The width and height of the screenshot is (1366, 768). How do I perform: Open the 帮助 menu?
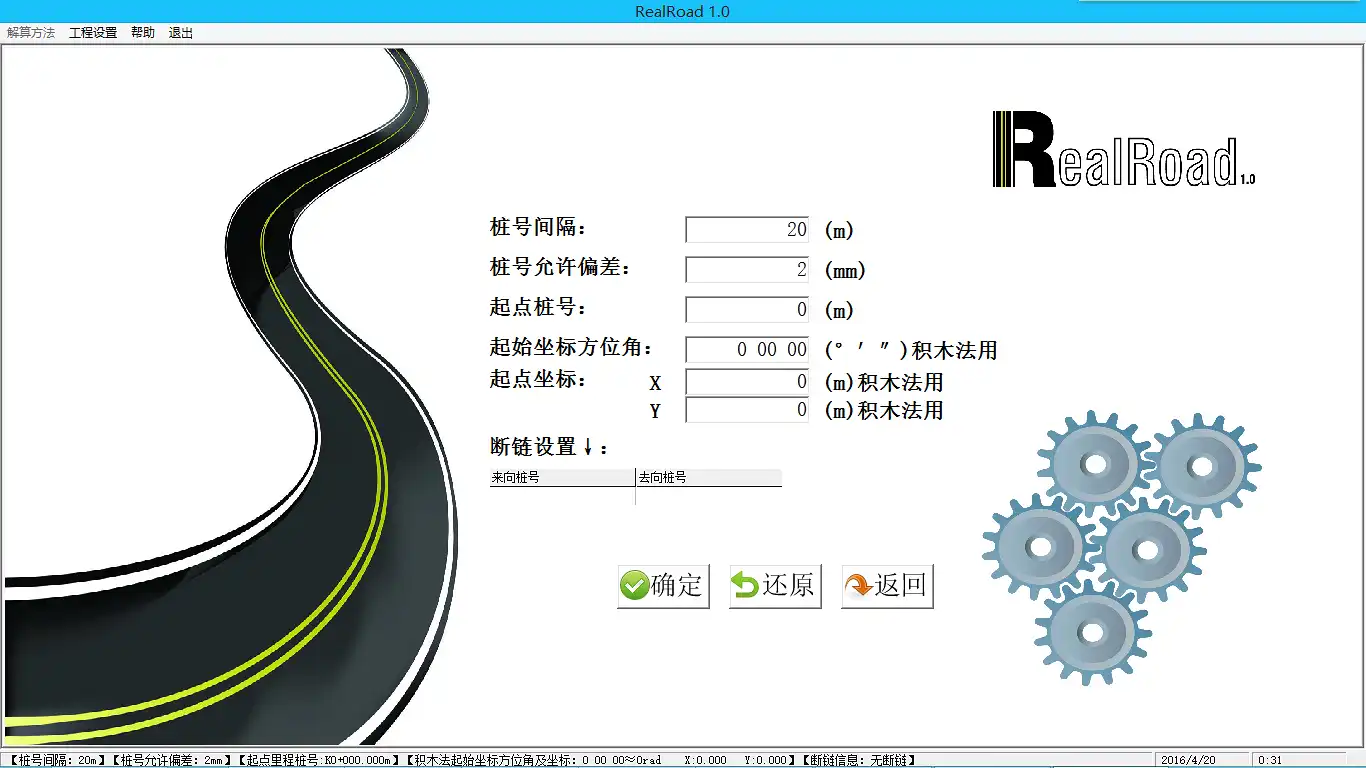point(143,33)
